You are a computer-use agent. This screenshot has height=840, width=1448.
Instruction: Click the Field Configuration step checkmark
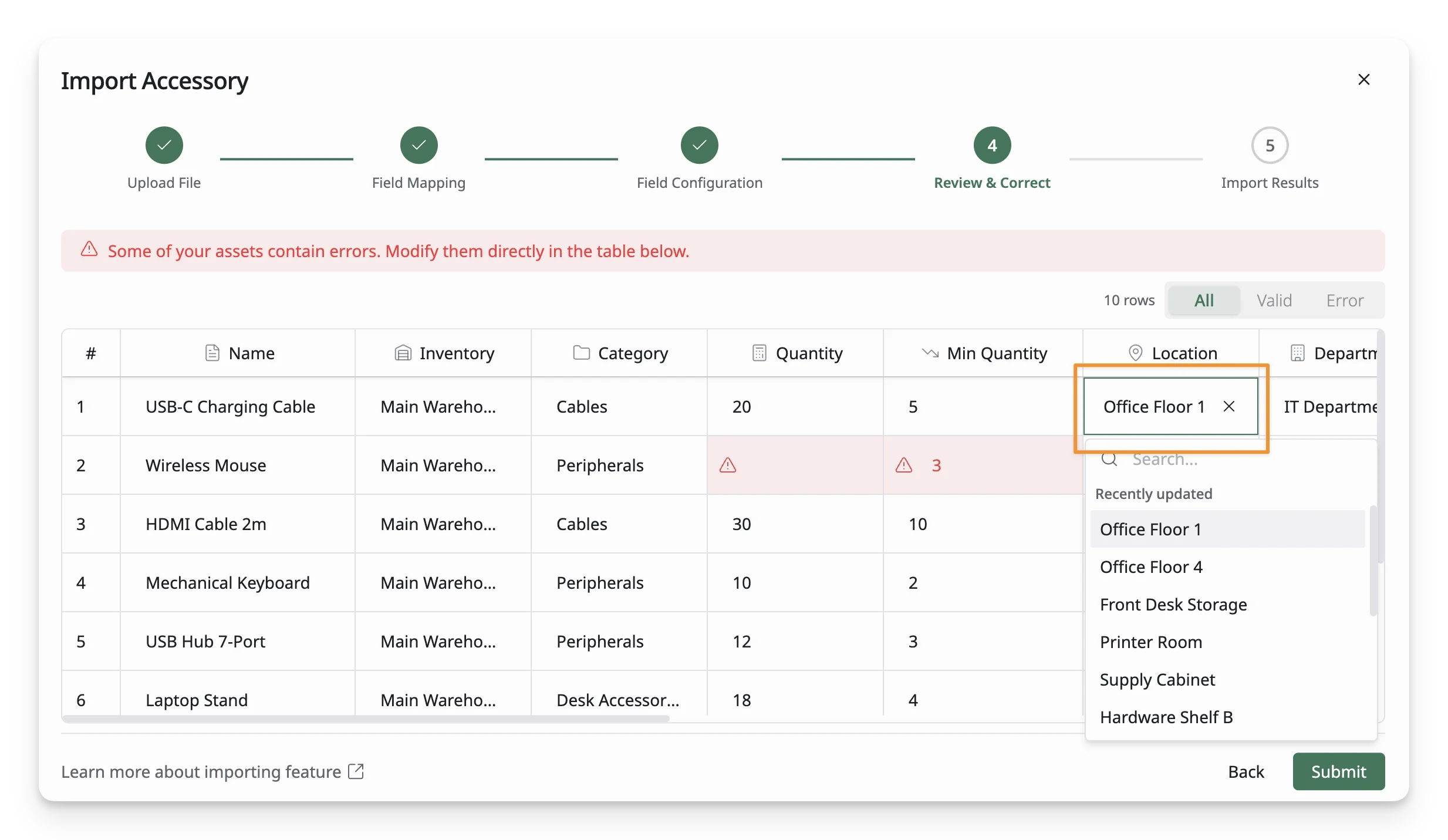tap(699, 145)
